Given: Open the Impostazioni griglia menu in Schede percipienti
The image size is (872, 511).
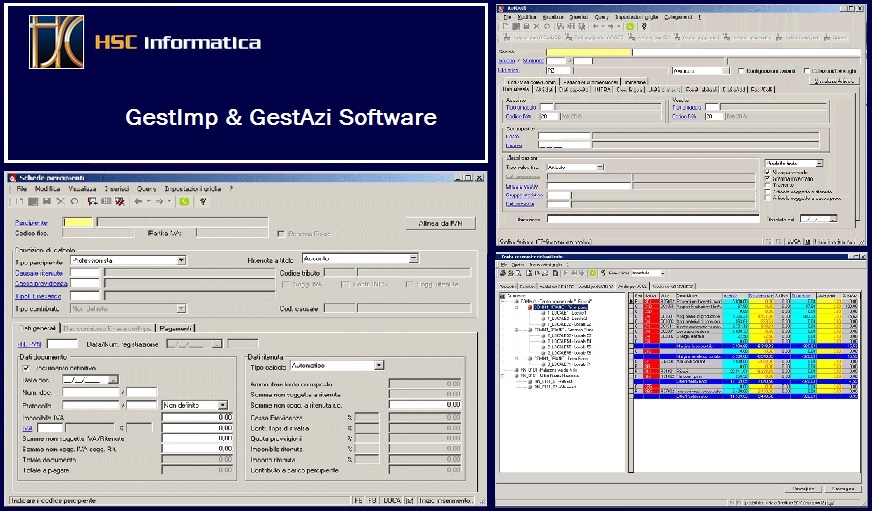Looking at the screenshot, I should (x=193, y=189).
